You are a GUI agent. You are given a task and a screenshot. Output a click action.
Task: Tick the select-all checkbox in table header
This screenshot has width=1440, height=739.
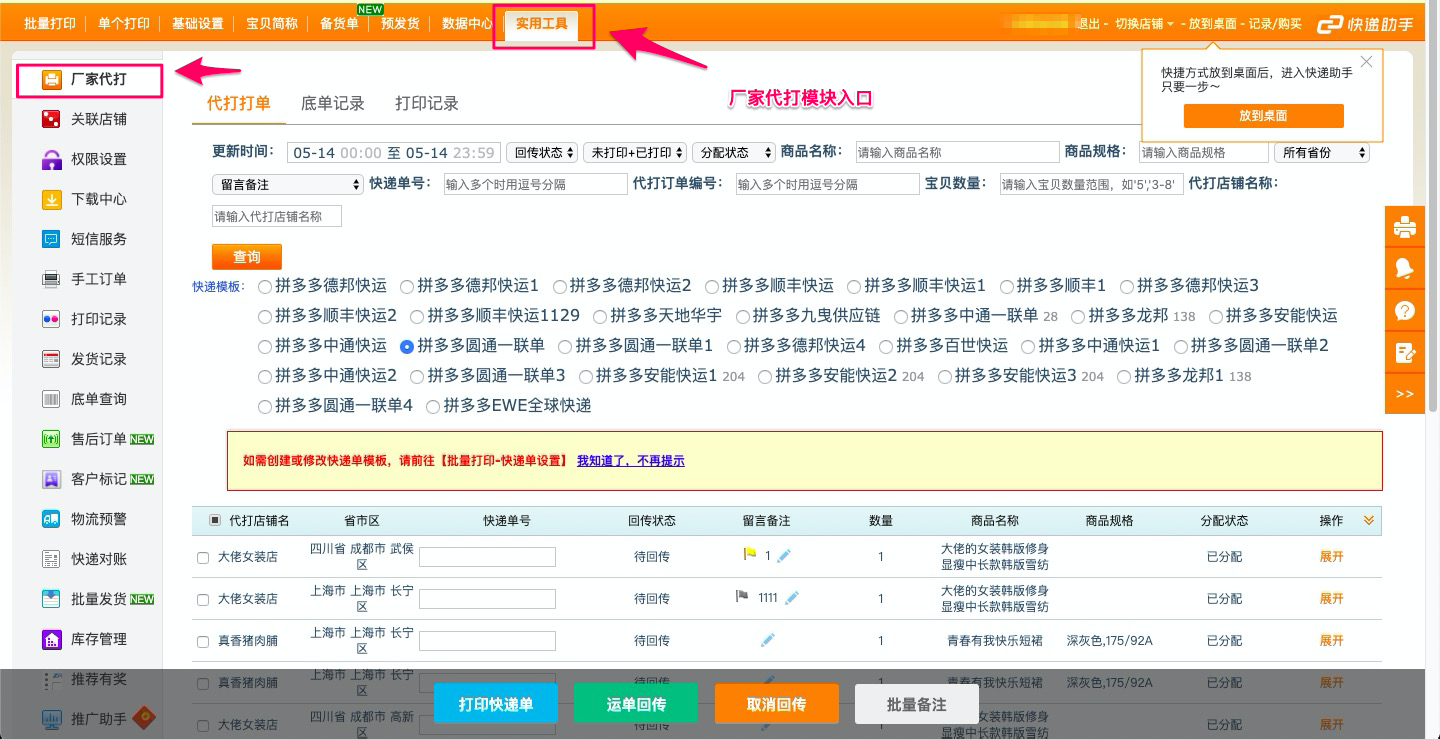click(x=215, y=520)
